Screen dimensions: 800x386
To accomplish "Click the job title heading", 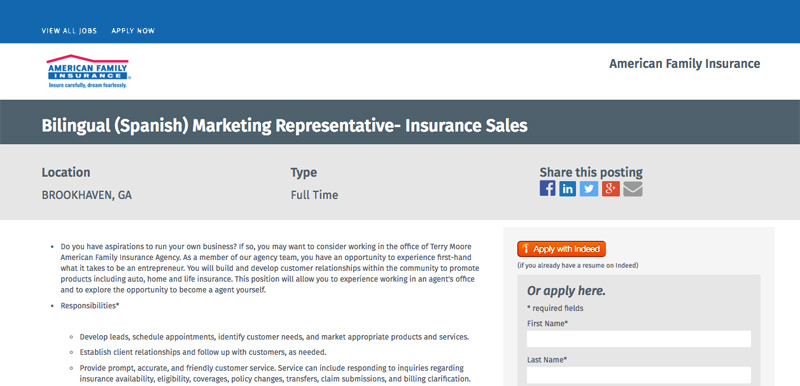I will [x=285, y=125].
